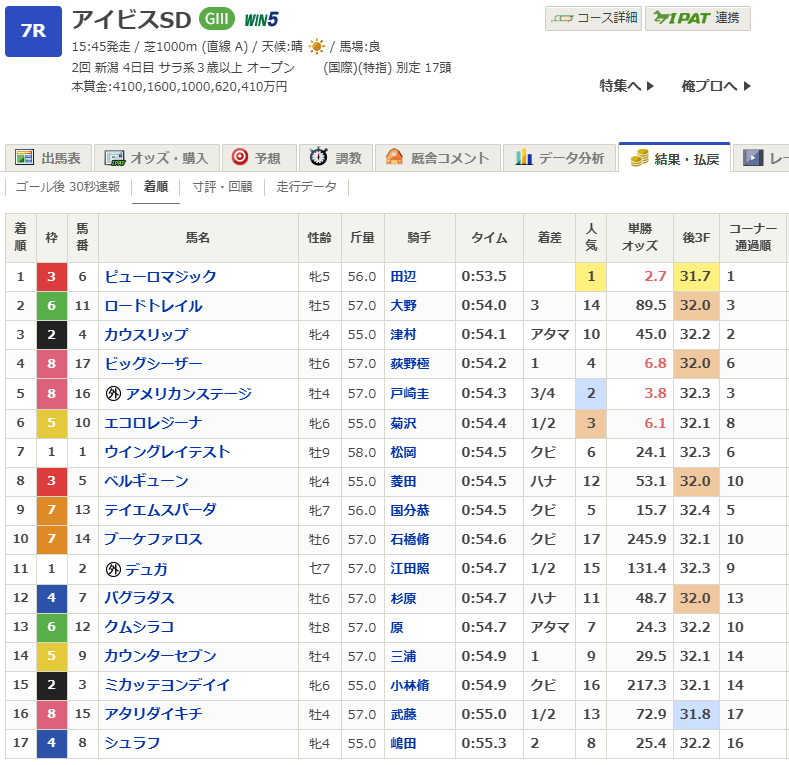Click the GIII grade badge
Screen dimensions: 789x765
click(x=217, y=19)
